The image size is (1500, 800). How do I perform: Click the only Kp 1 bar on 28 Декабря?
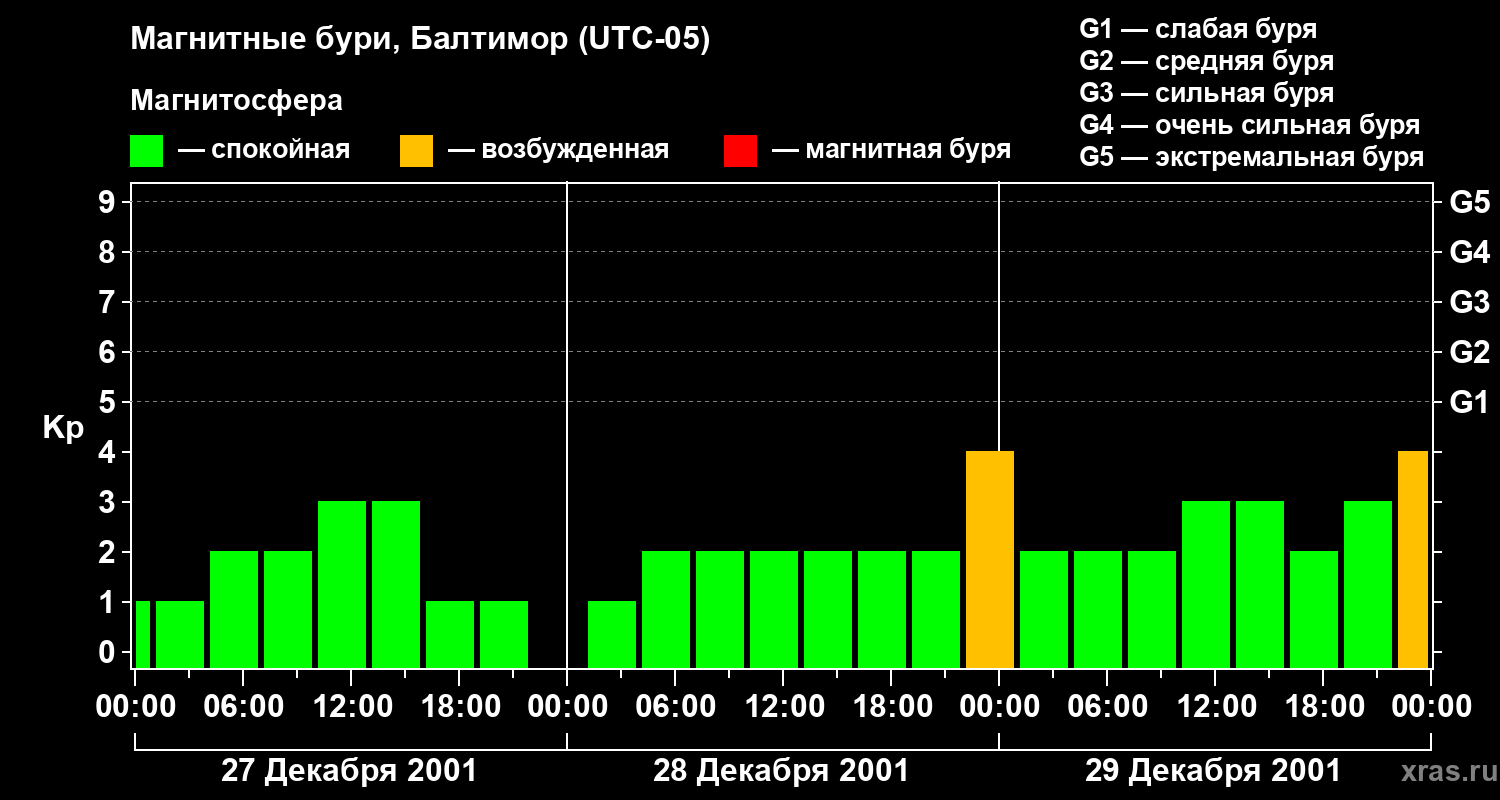(x=612, y=635)
